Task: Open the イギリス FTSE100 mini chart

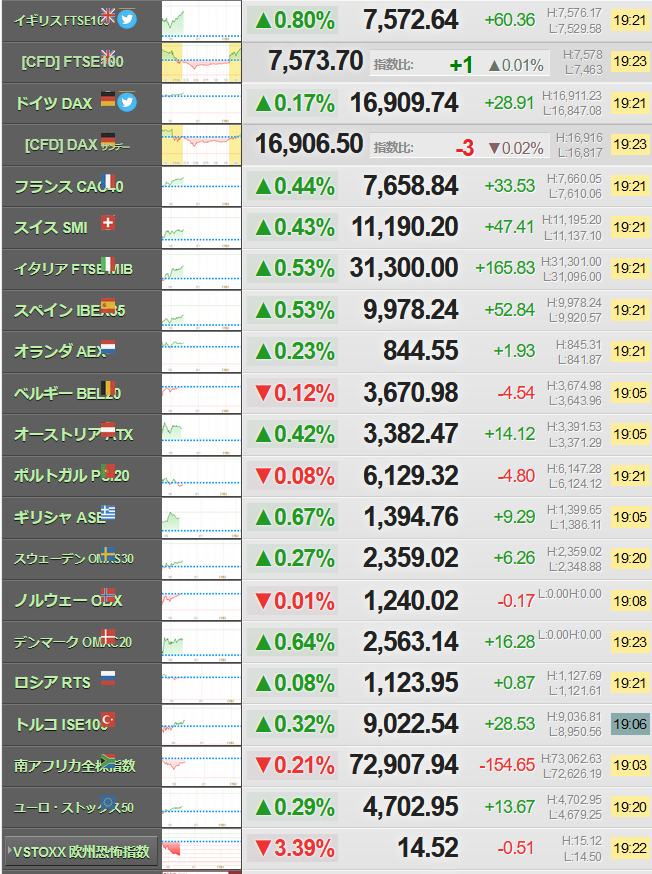Action: pyautogui.click(x=201, y=21)
